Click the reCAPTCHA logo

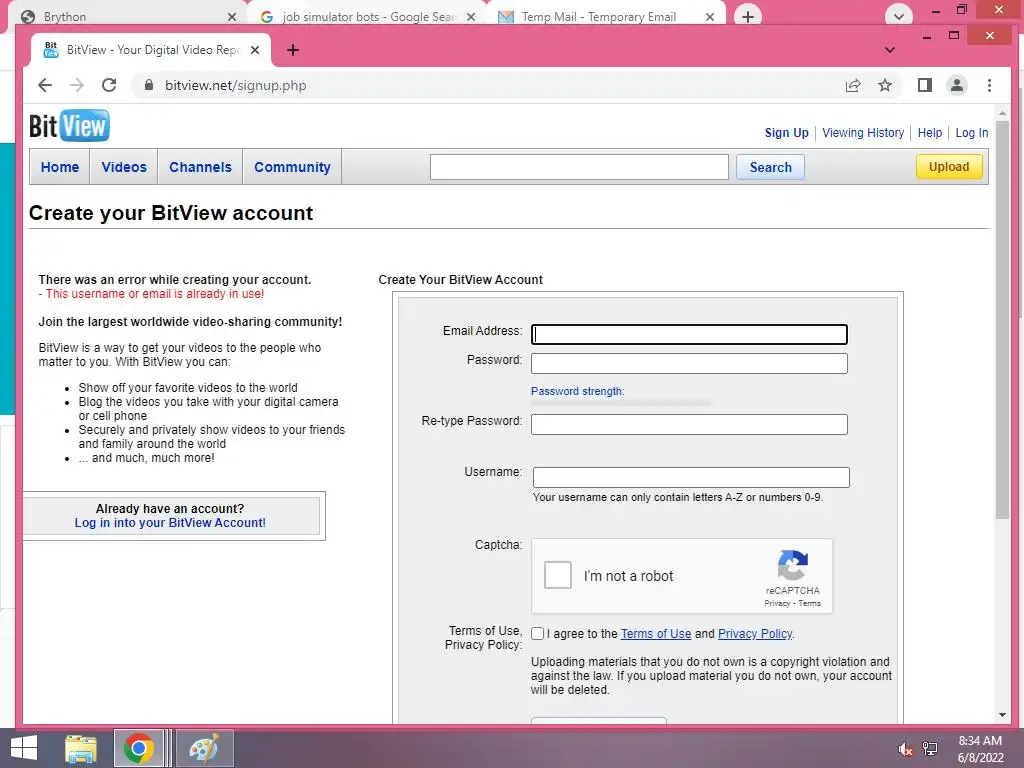pos(792,565)
